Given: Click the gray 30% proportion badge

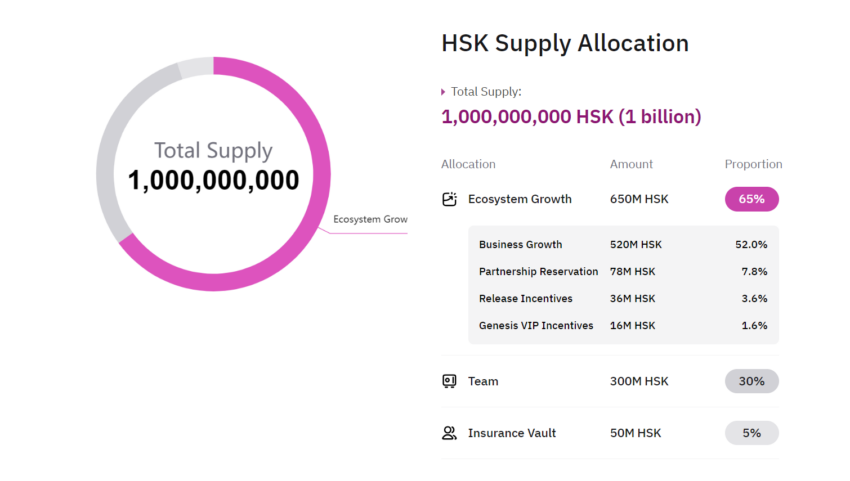Looking at the screenshot, I should [751, 381].
